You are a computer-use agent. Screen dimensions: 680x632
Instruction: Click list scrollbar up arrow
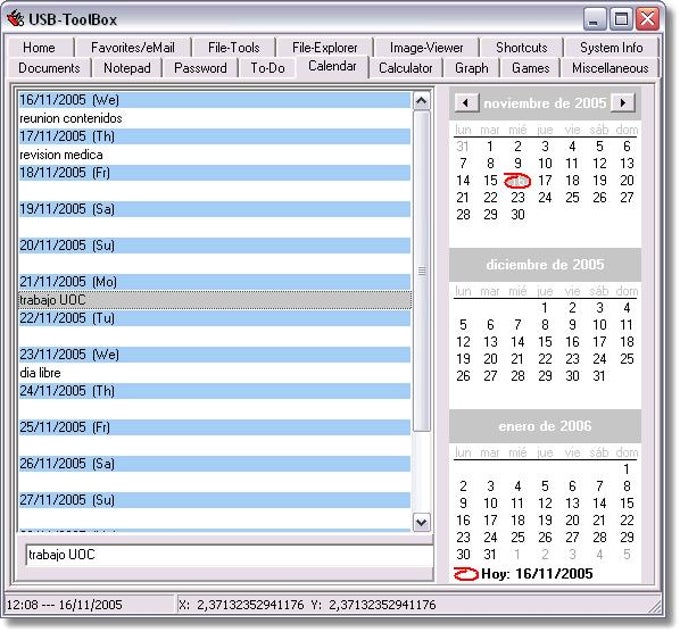(422, 101)
